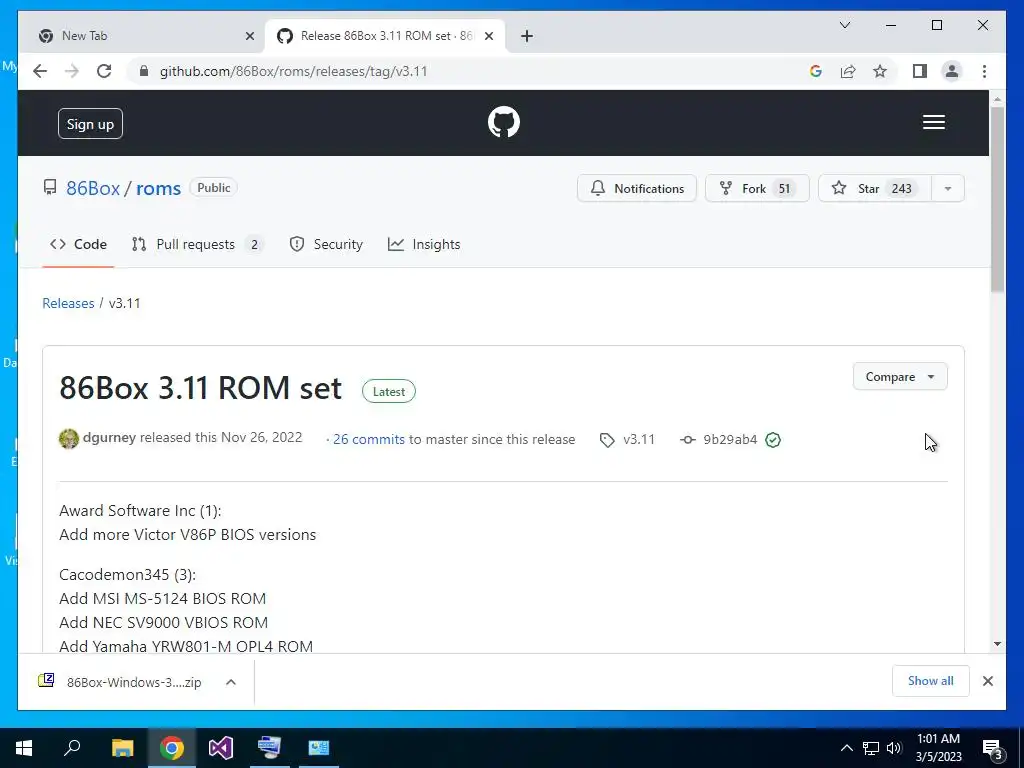Bookmark this page with star icon
The width and height of the screenshot is (1024, 768).
pyautogui.click(x=880, y=71)
